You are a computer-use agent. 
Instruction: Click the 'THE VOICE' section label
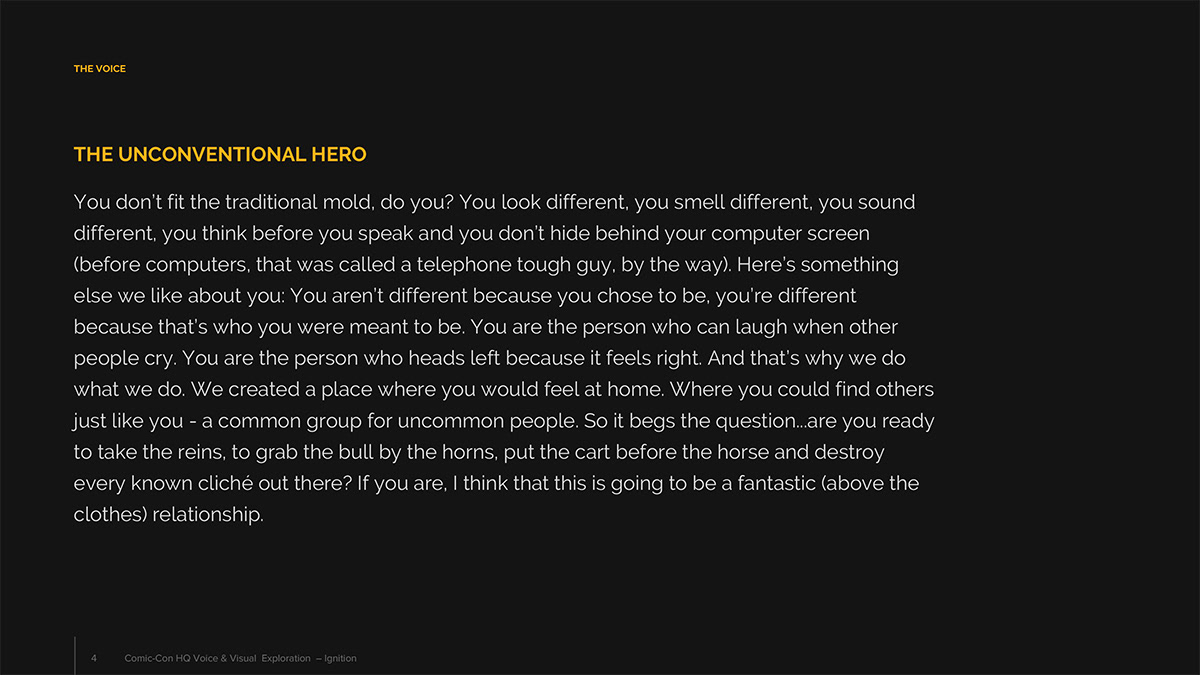pos(100,69)
